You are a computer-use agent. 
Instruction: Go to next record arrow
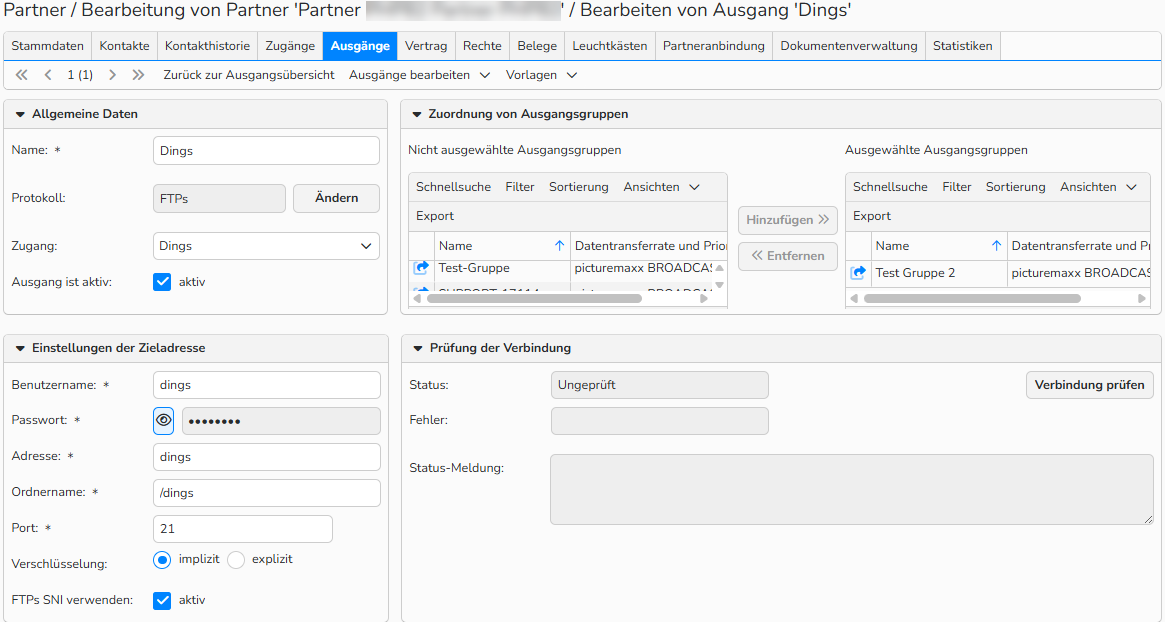(112, 75)
